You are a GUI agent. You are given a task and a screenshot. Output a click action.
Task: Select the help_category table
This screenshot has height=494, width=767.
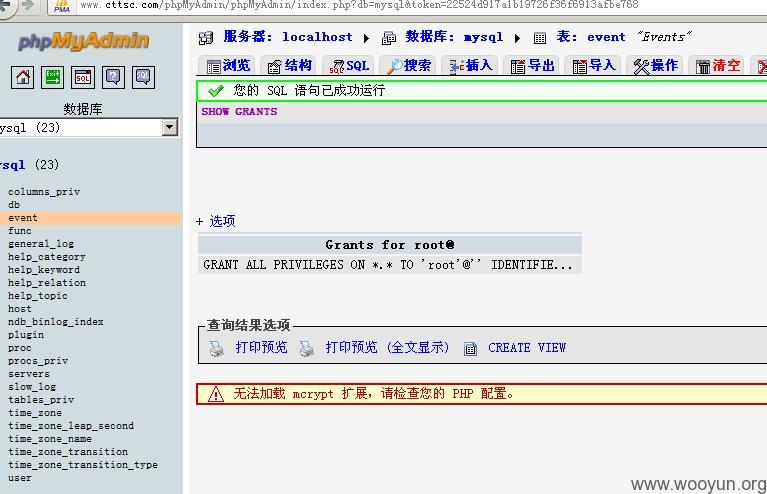tap(46, 257)
